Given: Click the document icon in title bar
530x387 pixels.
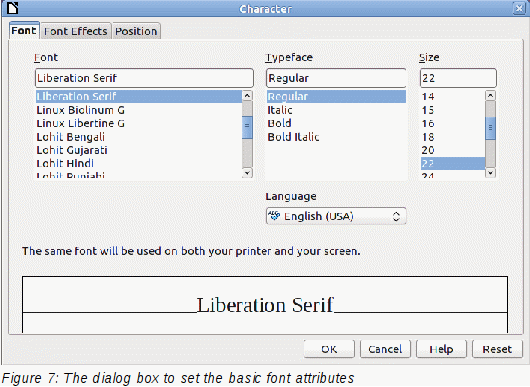Looking at the screenshot, I should (x=13, y=8).
